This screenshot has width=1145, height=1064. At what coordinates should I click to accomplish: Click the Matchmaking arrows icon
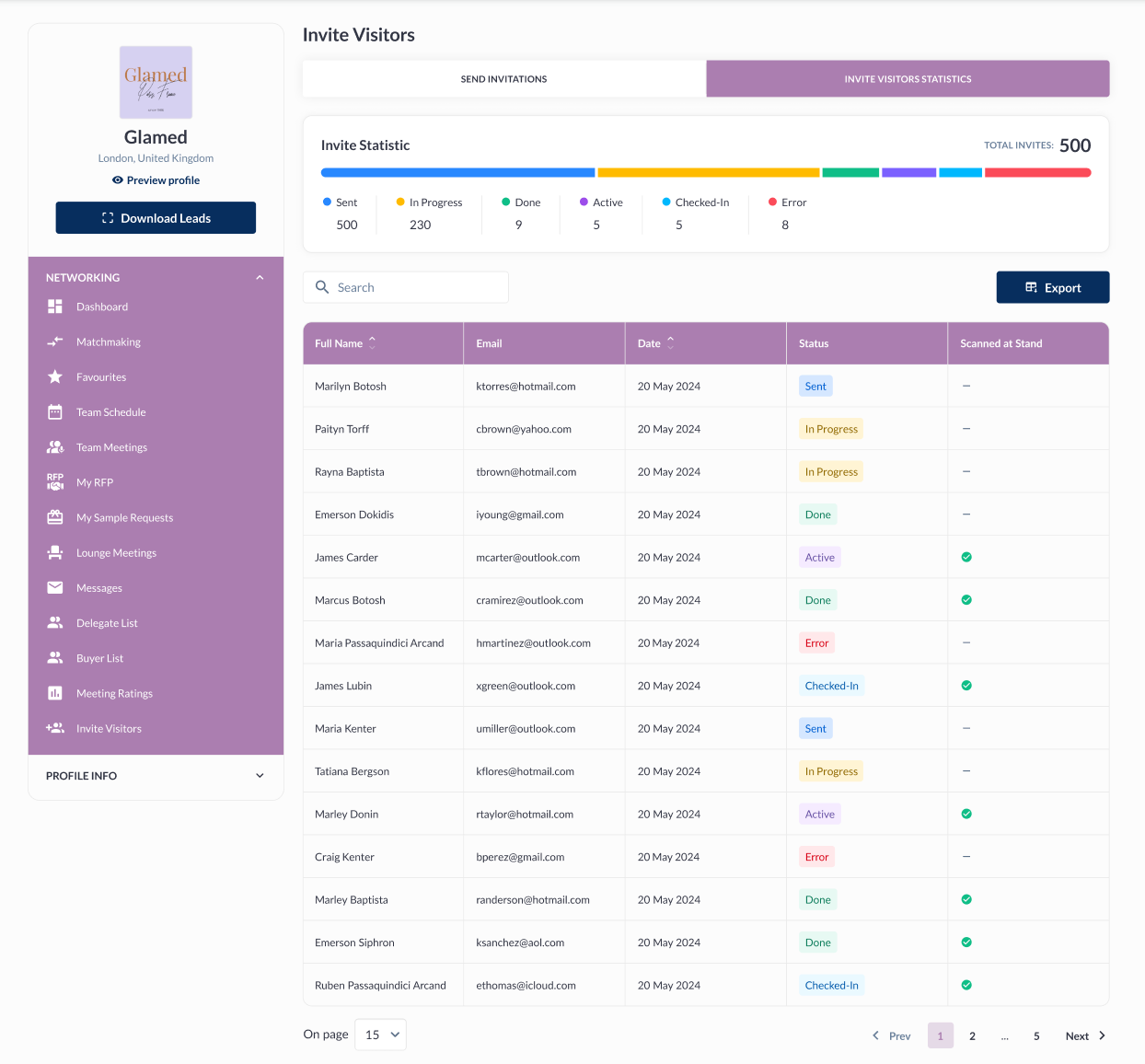coord(55,341)
